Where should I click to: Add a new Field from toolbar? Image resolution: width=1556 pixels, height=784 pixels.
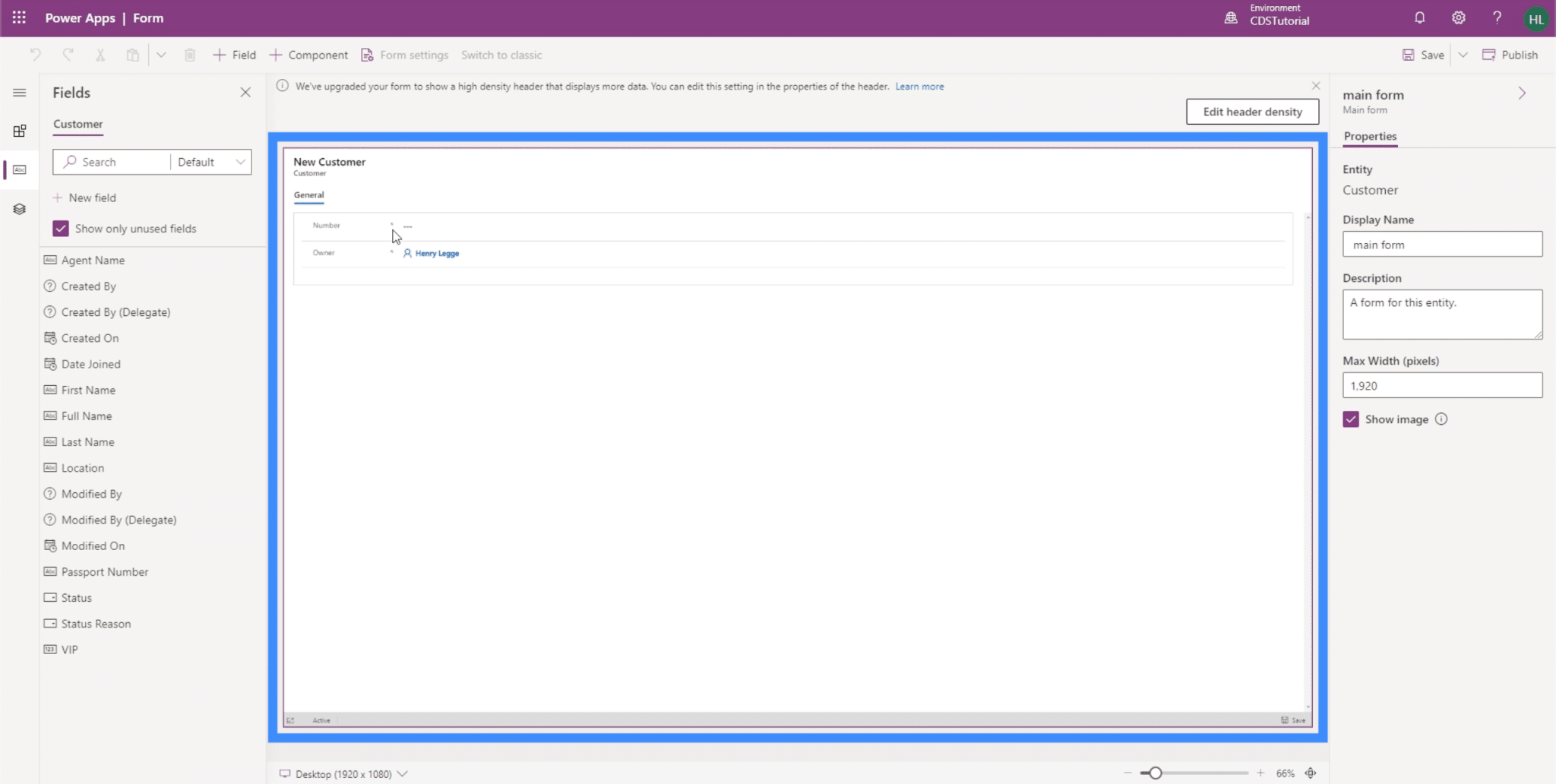click(235, 55)
